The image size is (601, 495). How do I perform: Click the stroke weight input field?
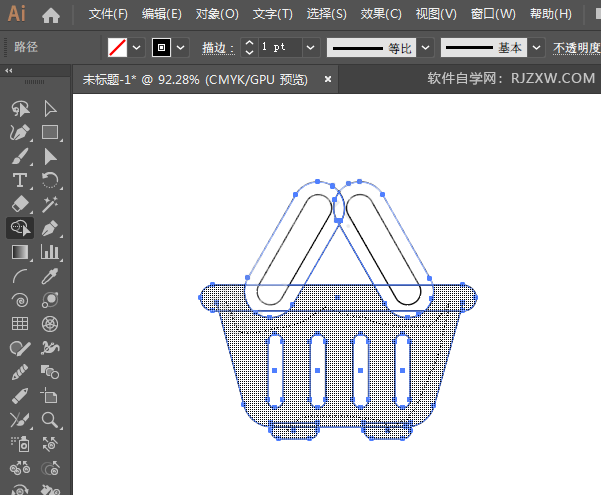click(278, 47)
